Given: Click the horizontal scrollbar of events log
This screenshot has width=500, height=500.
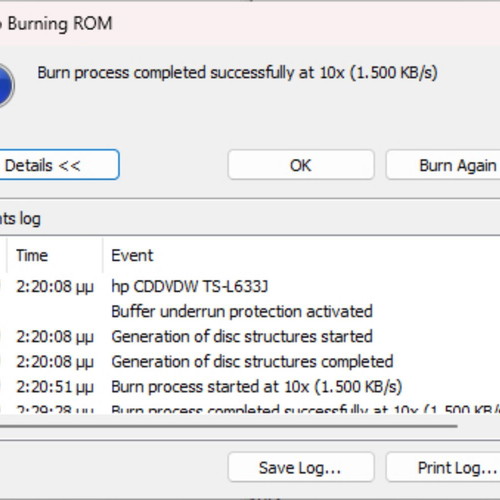Looking at the screenshot, I should (x=229, y=426).
